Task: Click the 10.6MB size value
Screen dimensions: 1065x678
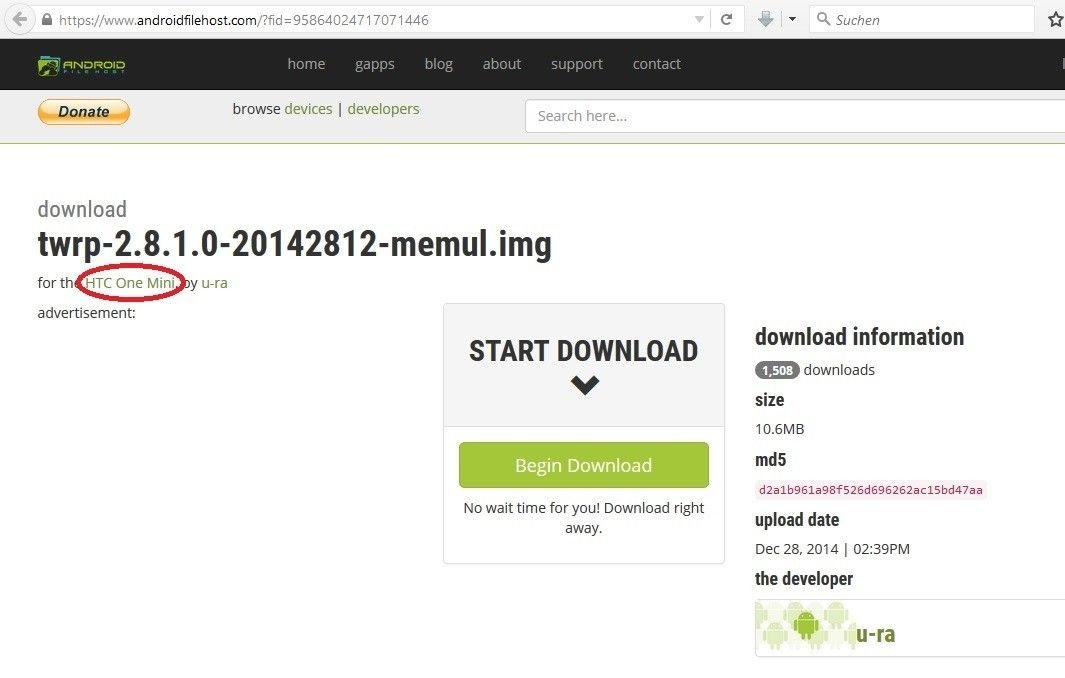Action: [780, 429]
